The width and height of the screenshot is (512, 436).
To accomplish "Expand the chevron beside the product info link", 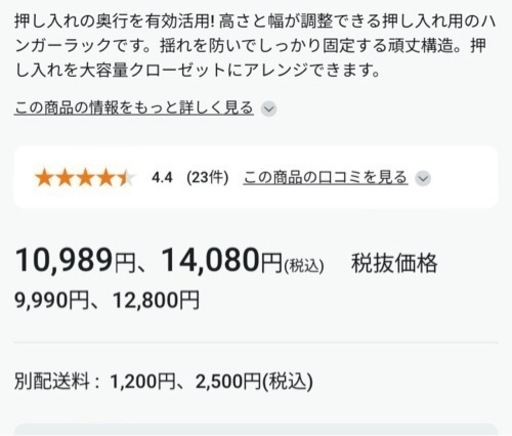I will tap(269, 109).
